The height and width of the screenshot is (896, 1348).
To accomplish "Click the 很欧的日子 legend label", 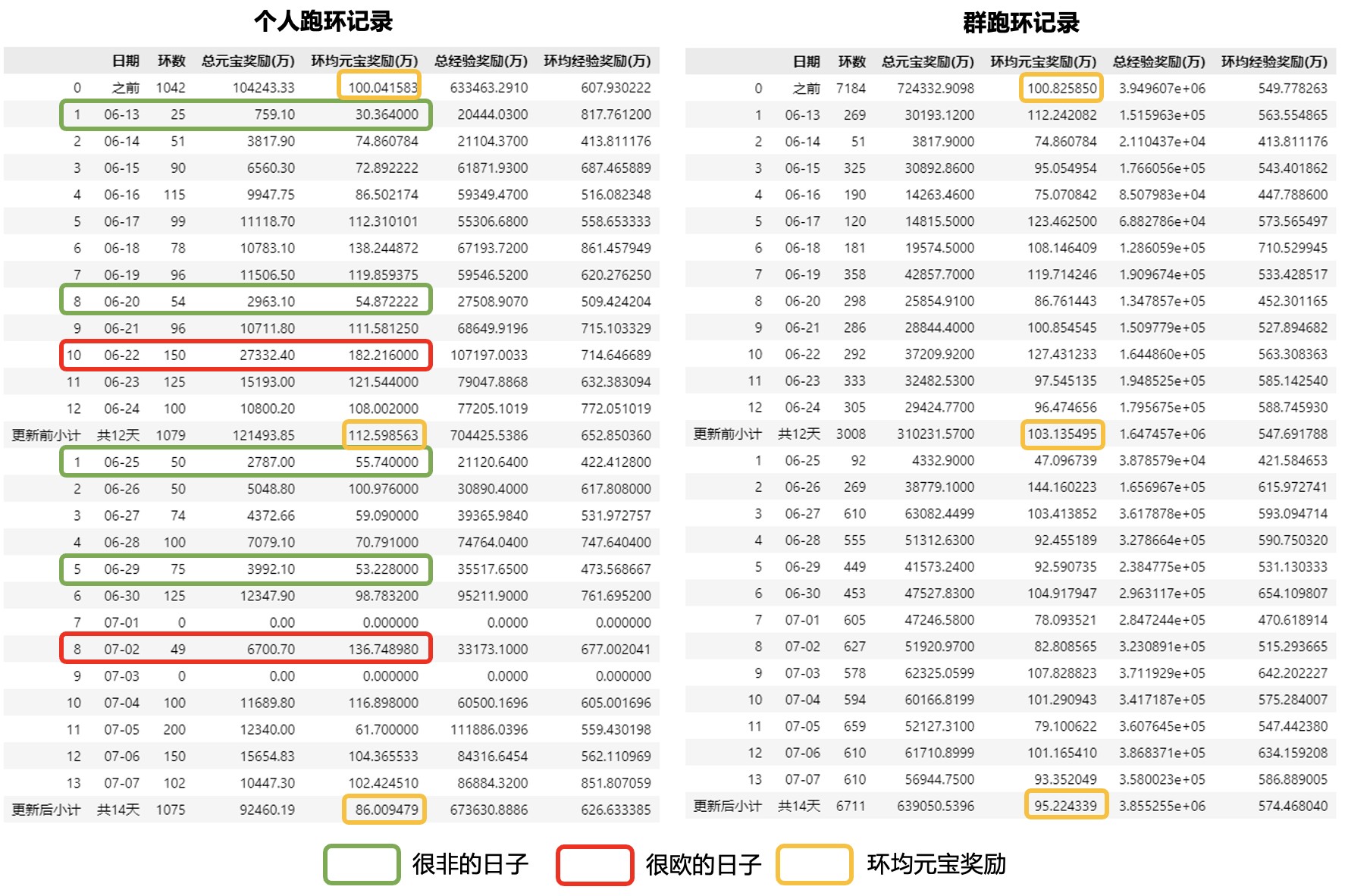I will pos(703,864).
